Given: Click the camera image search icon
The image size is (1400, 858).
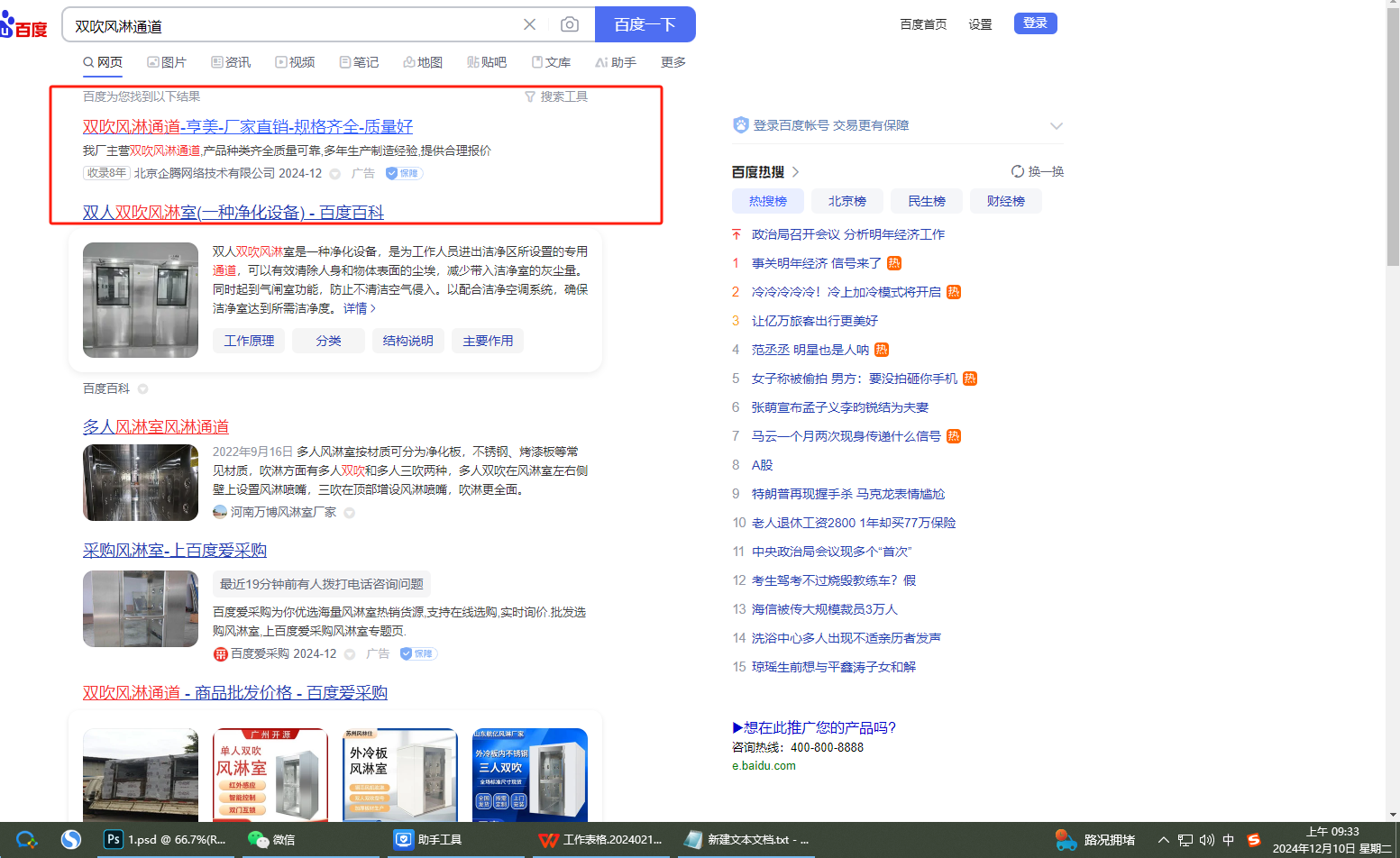Looking at the screenshot, I should (569, 24).
